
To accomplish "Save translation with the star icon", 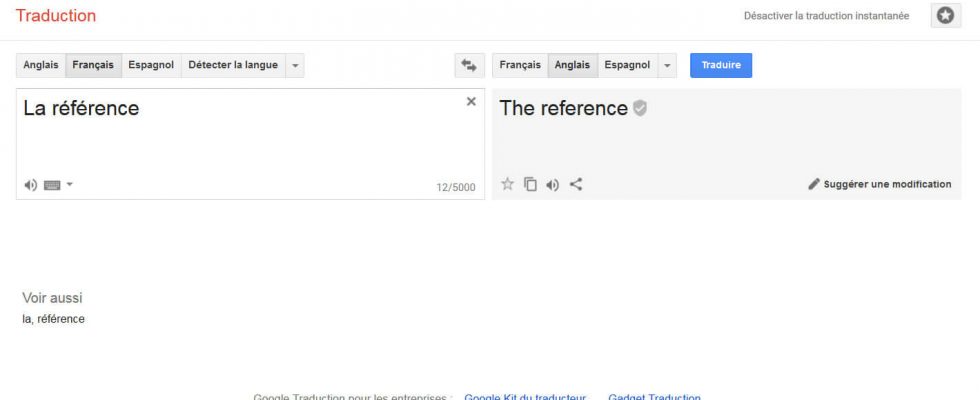I will [507, 184].
